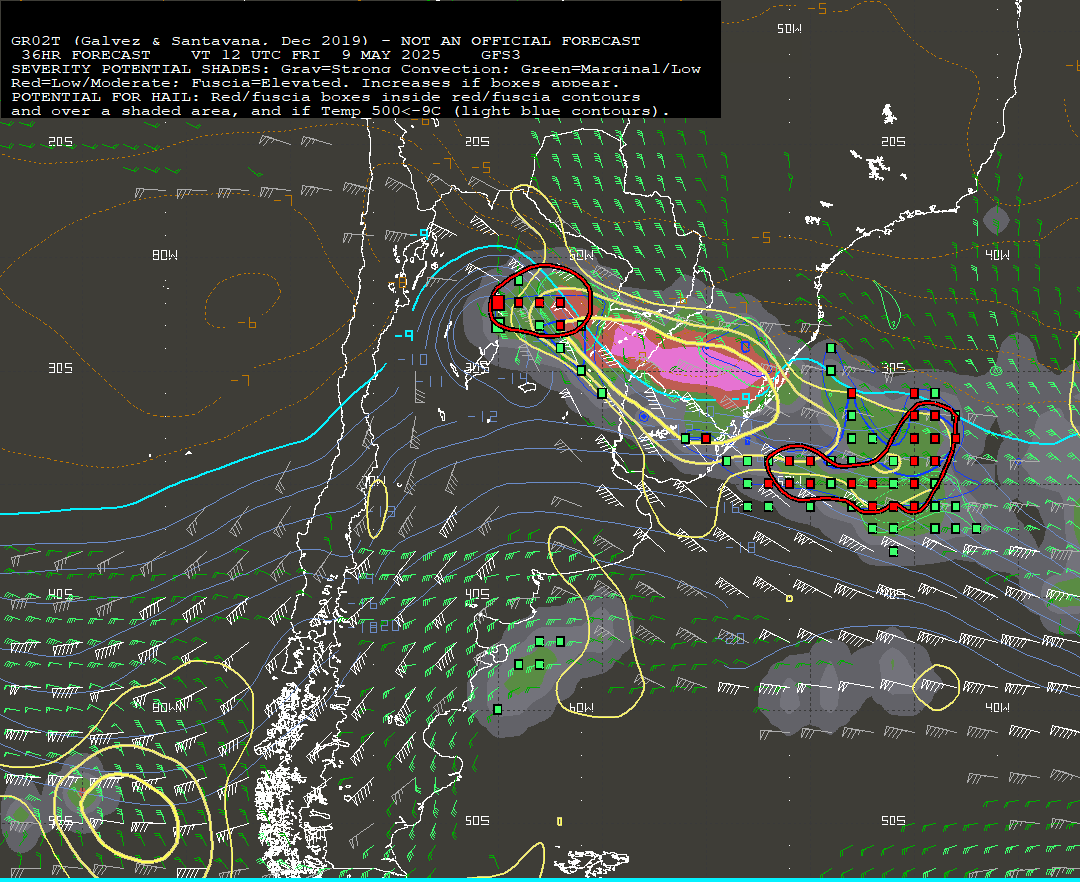The width and height of the screenshot is (1080, 882).
Task: Click the 'GR02T' product name in the header
Action: coord(36,41)
